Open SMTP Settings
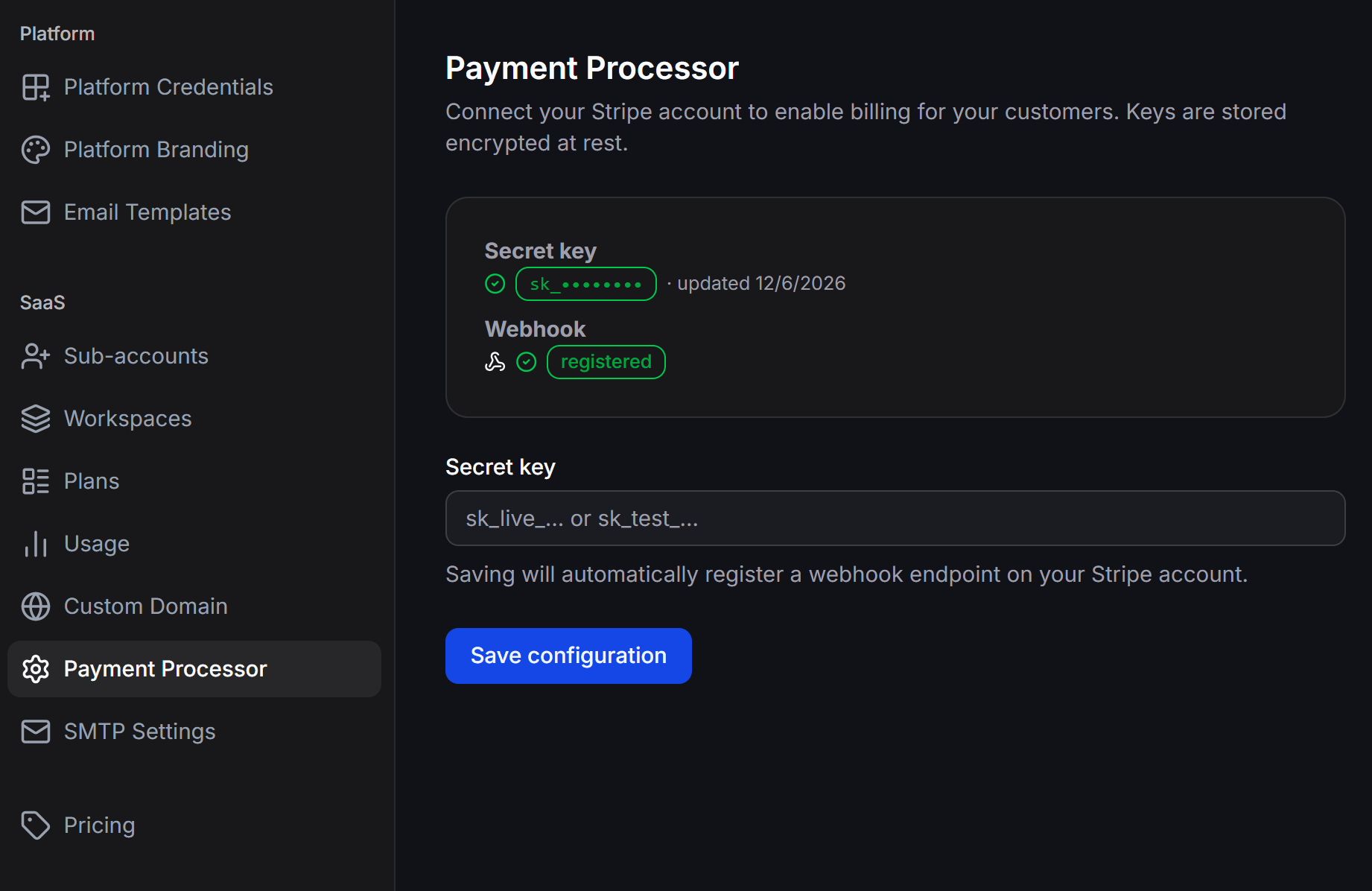 (194, 732)
